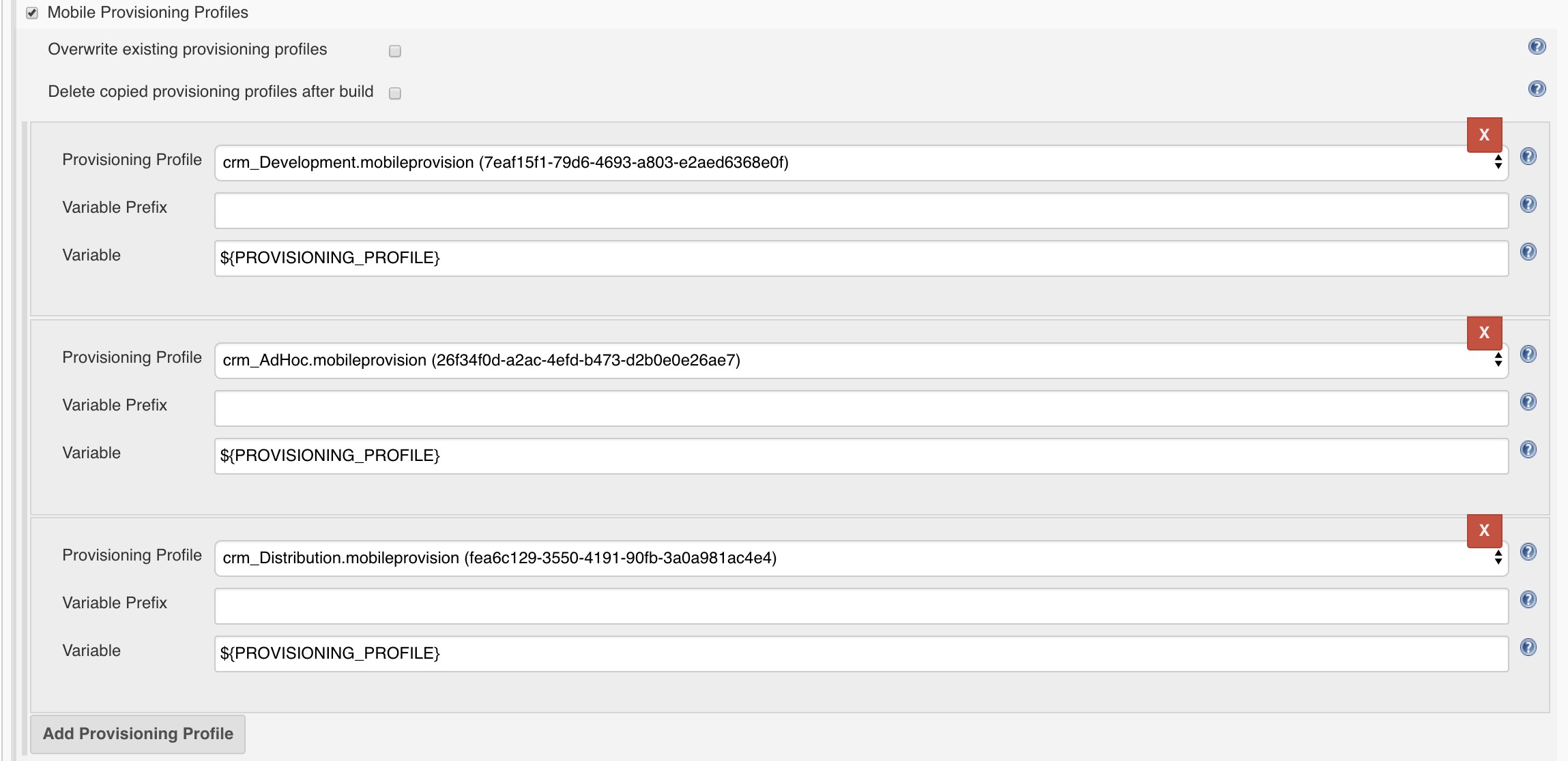Focus the first Variable Prefix input
This screenshot has width=1568, height=761.
click(x=861, y=211)
